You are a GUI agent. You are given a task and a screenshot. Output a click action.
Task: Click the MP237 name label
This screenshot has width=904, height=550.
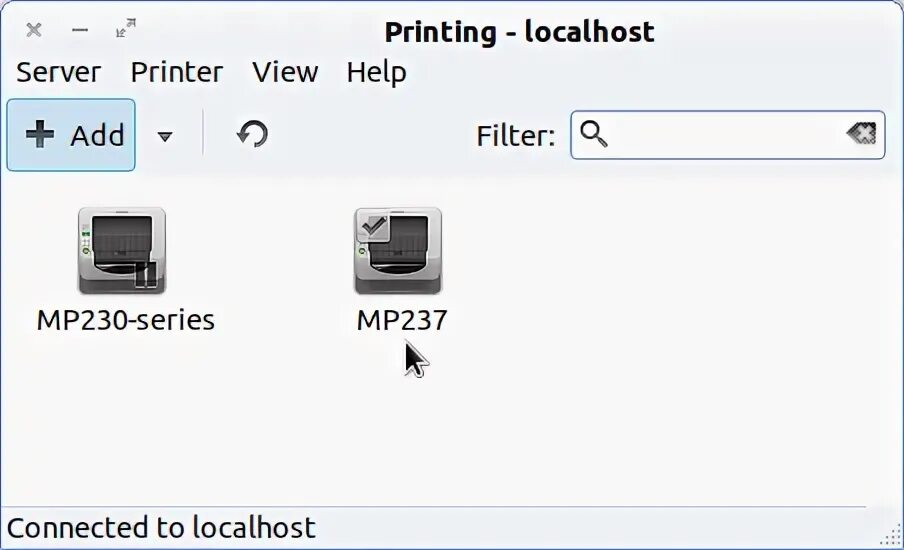402,320
